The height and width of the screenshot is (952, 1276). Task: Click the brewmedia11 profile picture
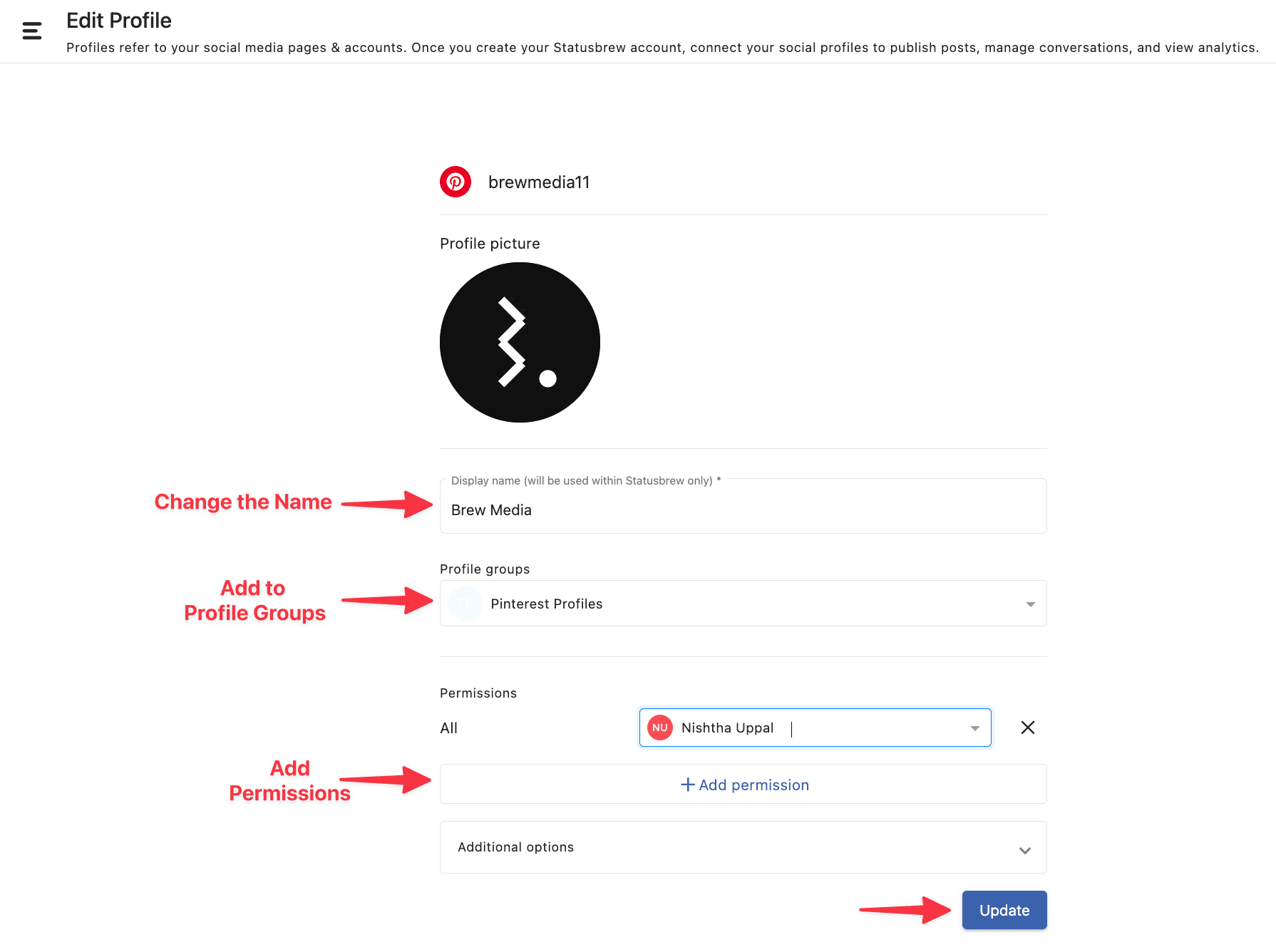(x=520, y=342)
